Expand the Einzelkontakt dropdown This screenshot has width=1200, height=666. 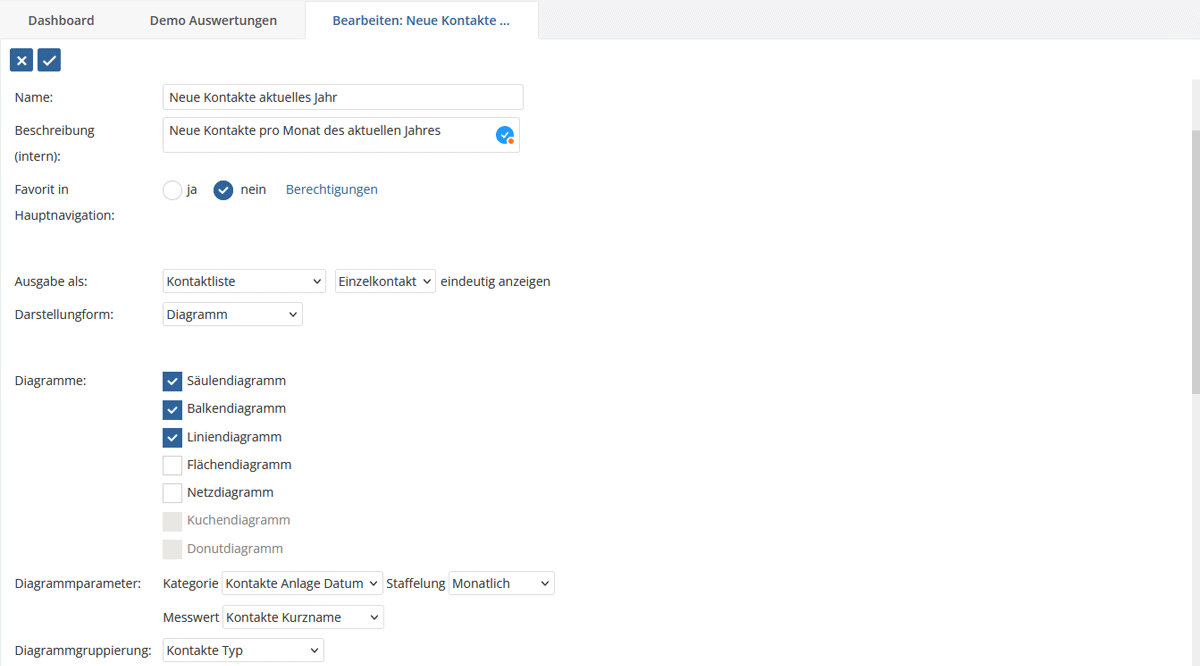click(x=385, y=282)
